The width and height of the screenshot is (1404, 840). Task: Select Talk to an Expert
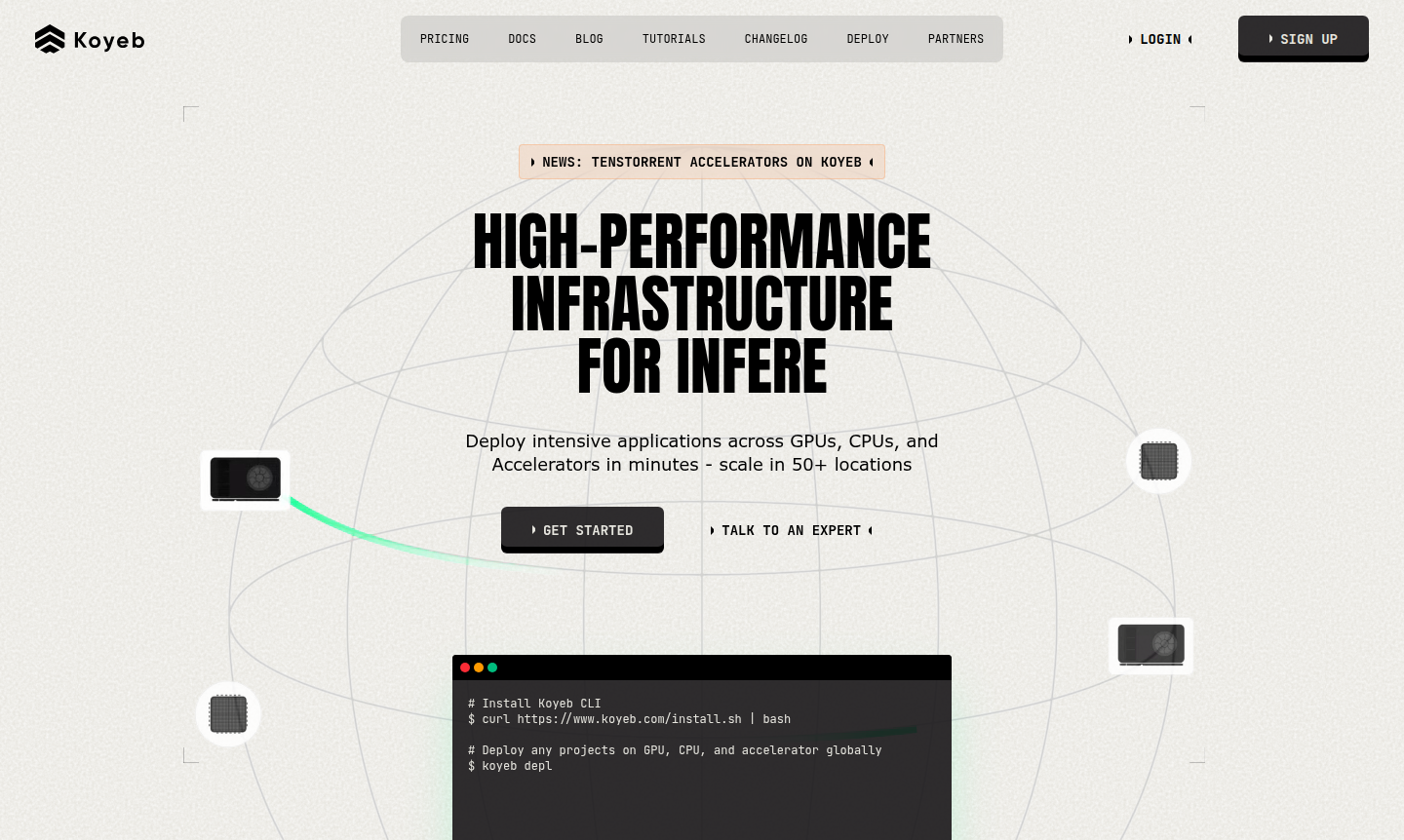(791, 530)
